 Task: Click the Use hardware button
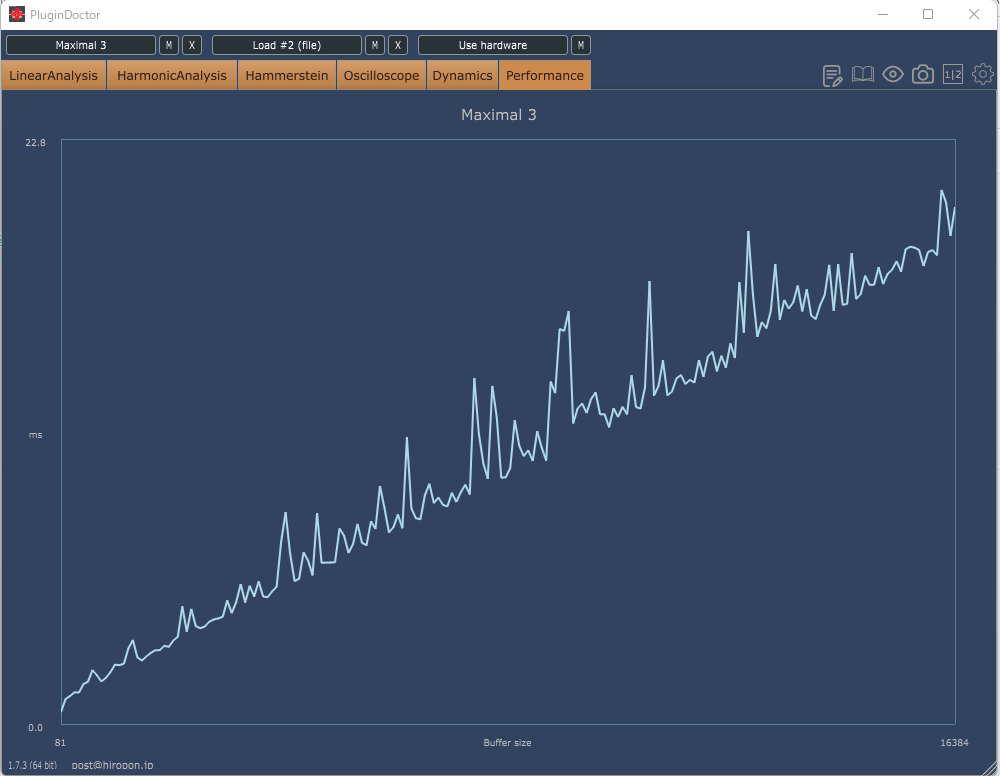(493, 45)
